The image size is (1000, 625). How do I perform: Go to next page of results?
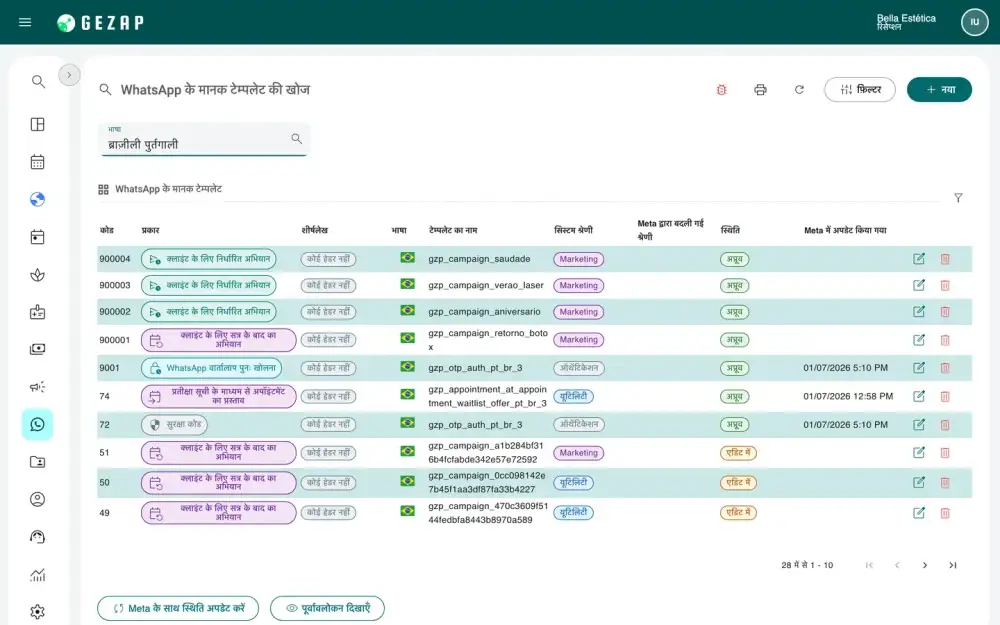coord(925,565)
